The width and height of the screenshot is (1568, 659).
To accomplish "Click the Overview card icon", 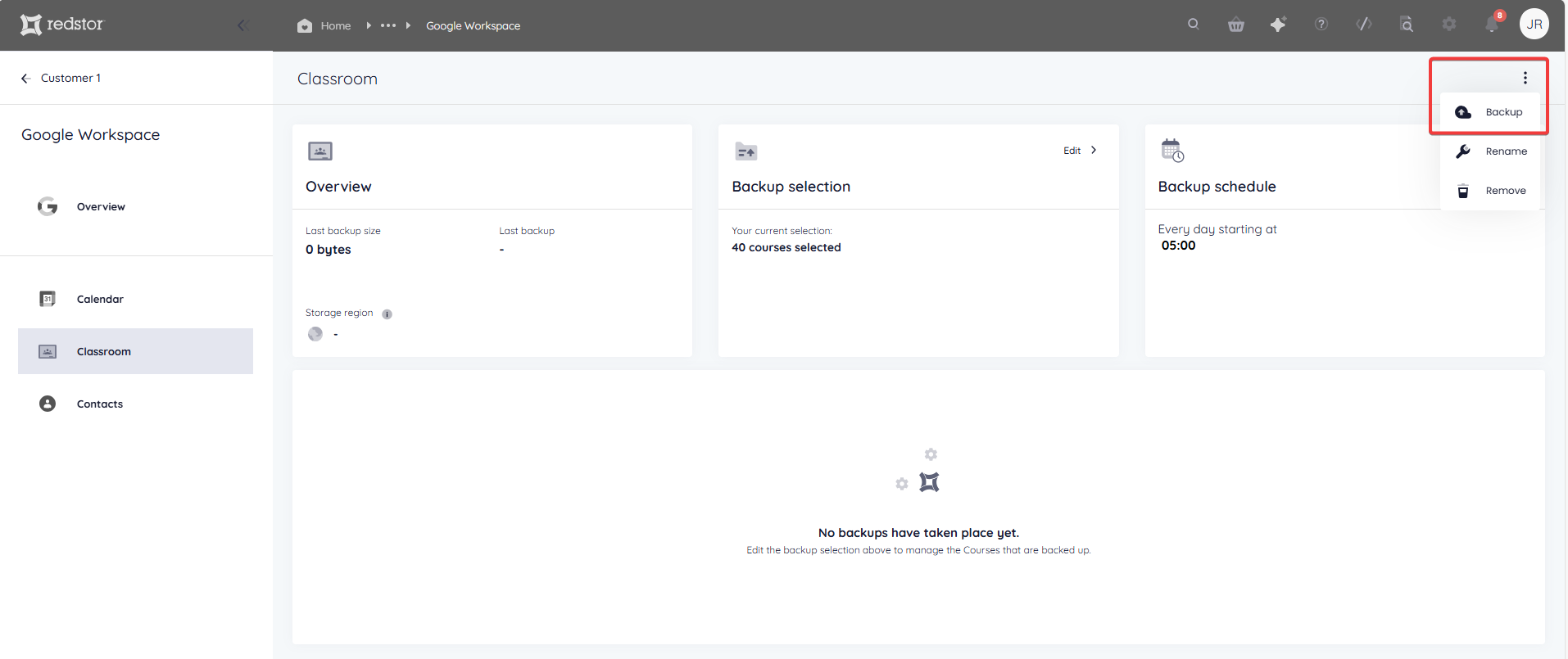I will [x=320, y=151].
